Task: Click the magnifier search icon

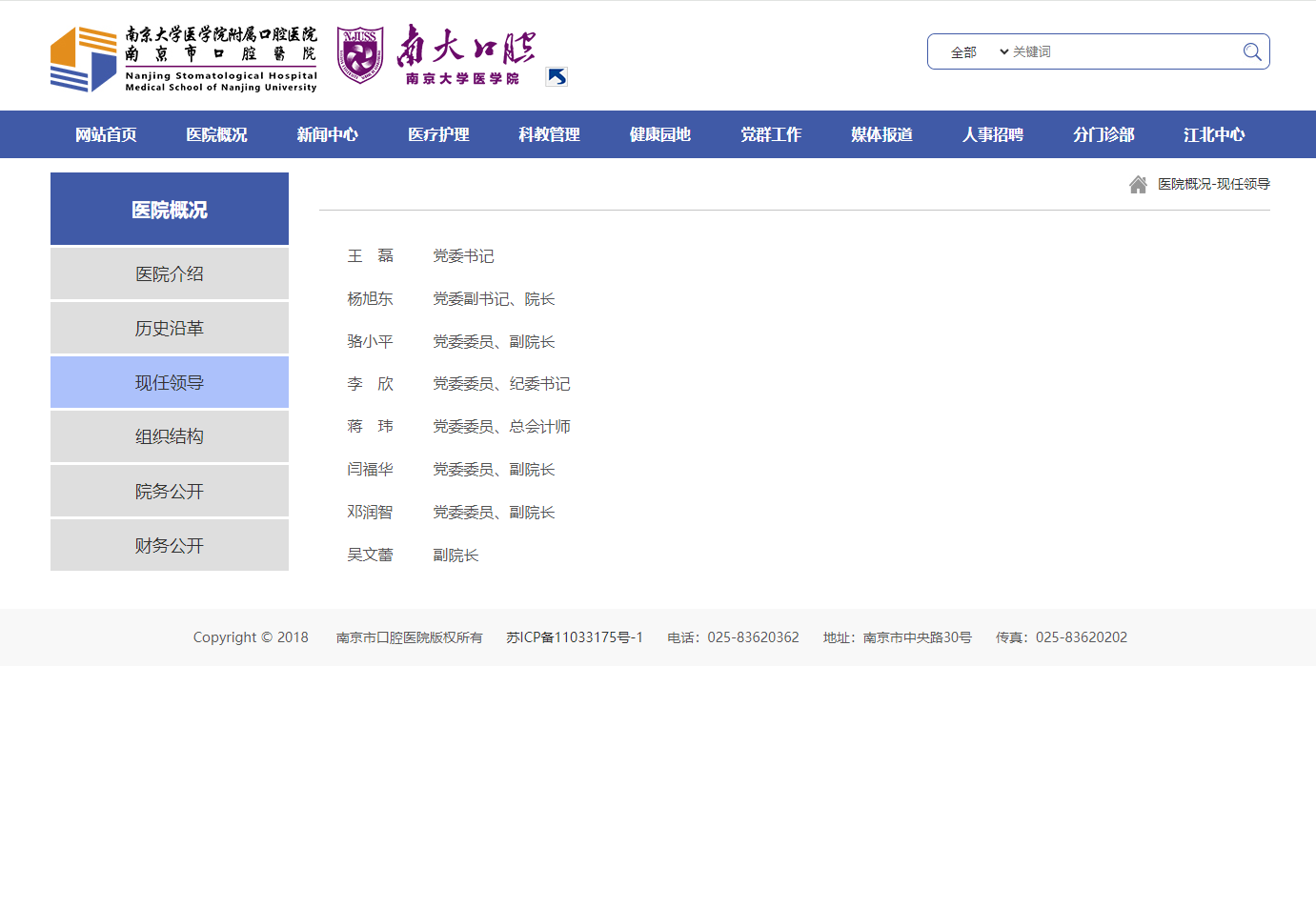Action: click(x=1252, y=52)
